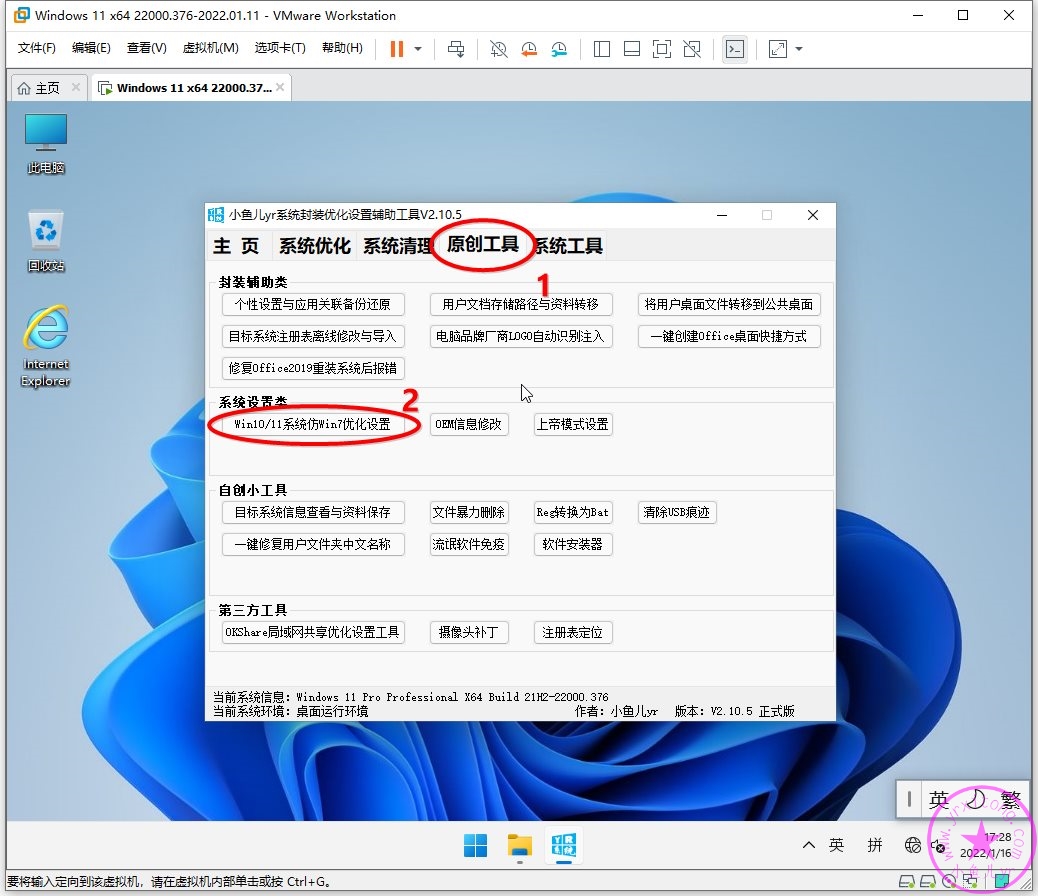1038x896 pixels.
Task: Open the snapshot manager icon
Action: click(559, 49)
